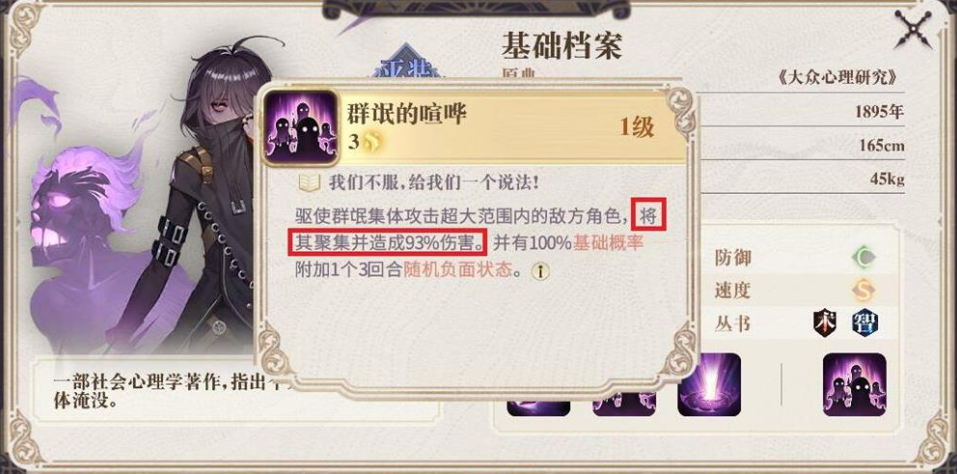The width and height of the screenshot is (957, 474).
Task: Click the 1级 skill level label
Action: click(x=637, y=127)
